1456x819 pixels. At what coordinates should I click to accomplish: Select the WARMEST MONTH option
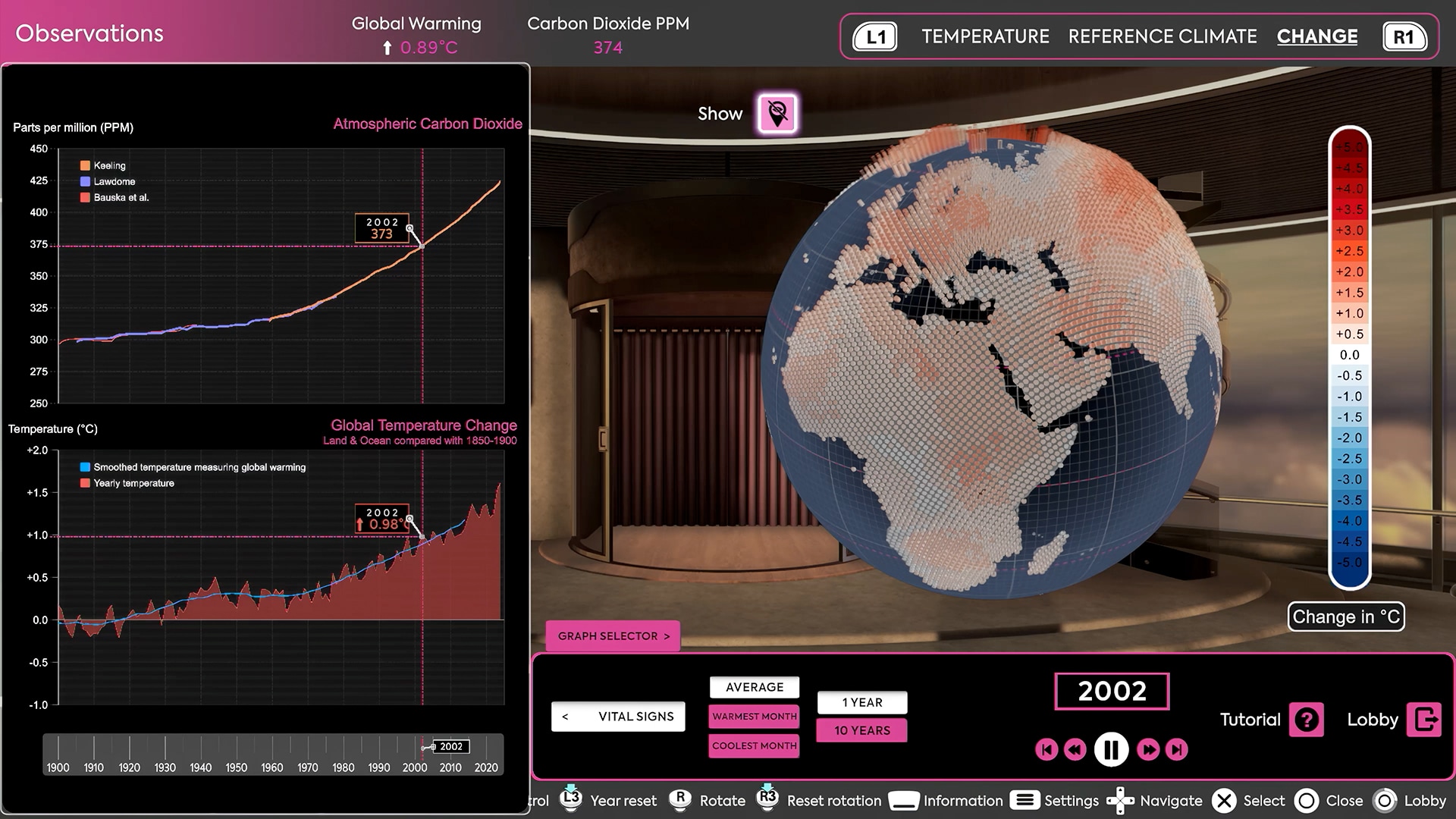click(x=754, y=716)
